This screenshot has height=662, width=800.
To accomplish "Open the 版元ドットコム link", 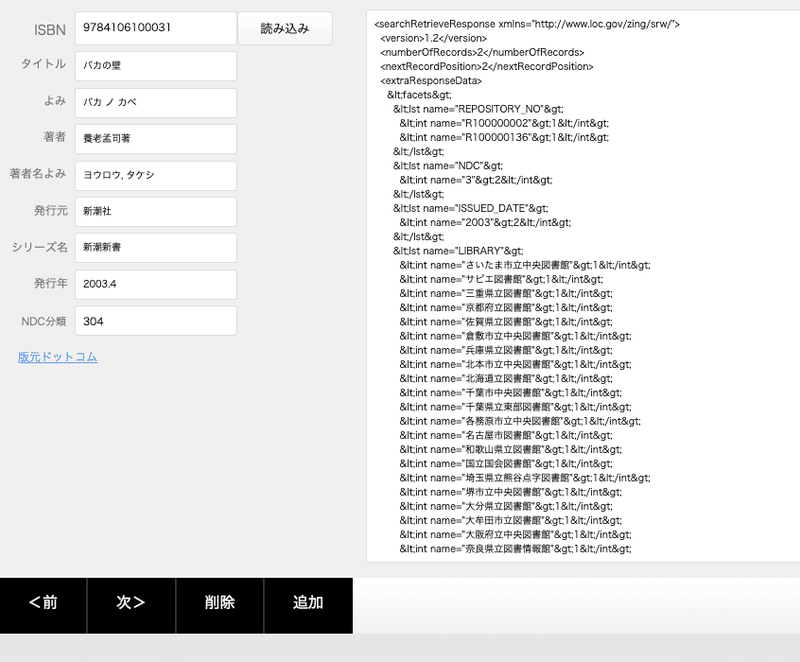I will coord(58,357).
